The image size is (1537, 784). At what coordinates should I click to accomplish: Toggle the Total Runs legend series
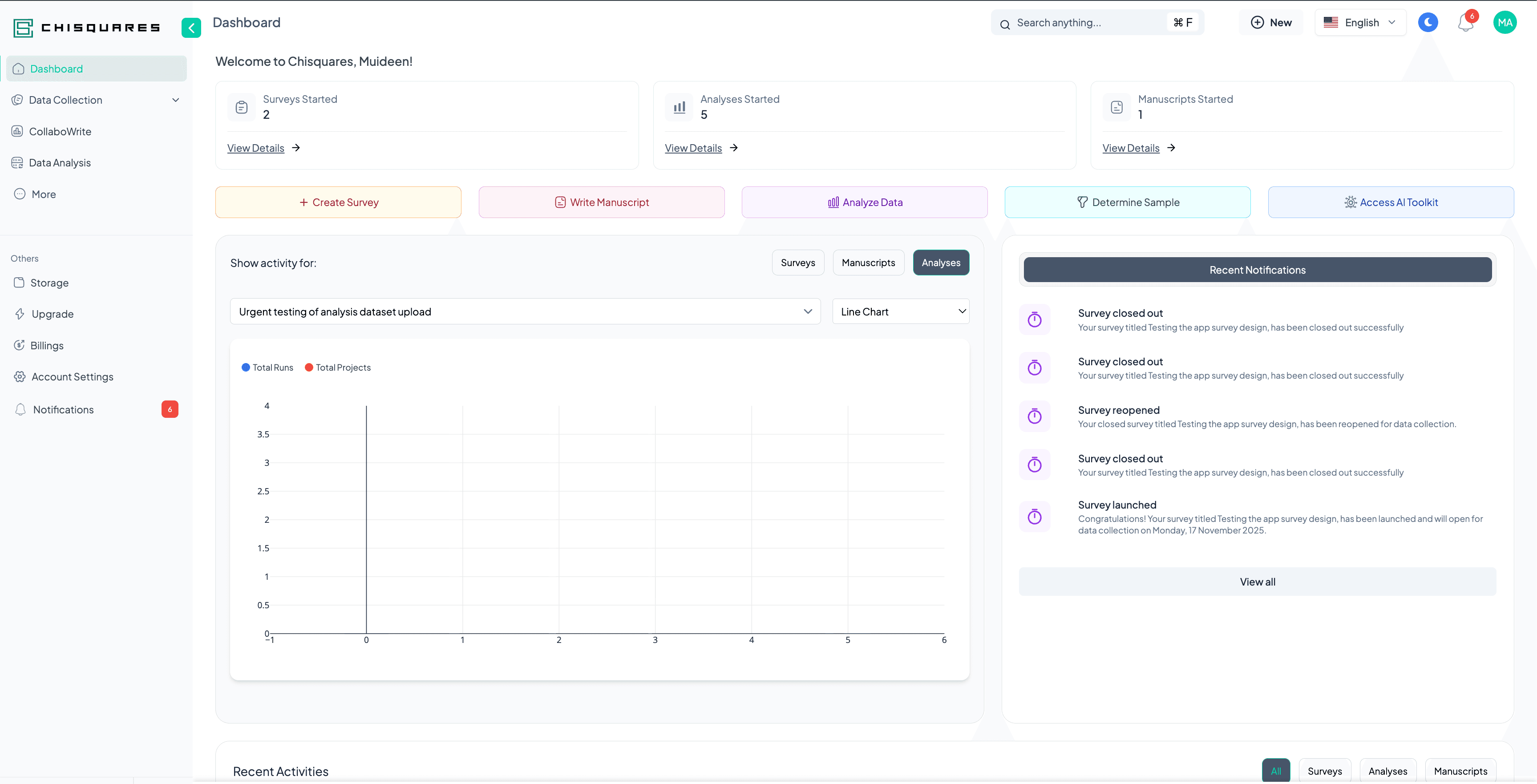[267, 368]
